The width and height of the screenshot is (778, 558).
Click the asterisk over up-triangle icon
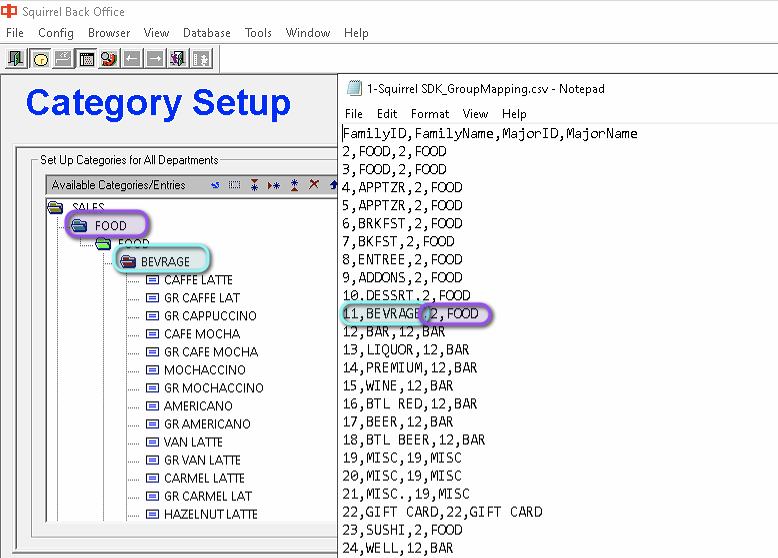coord(294,185)
